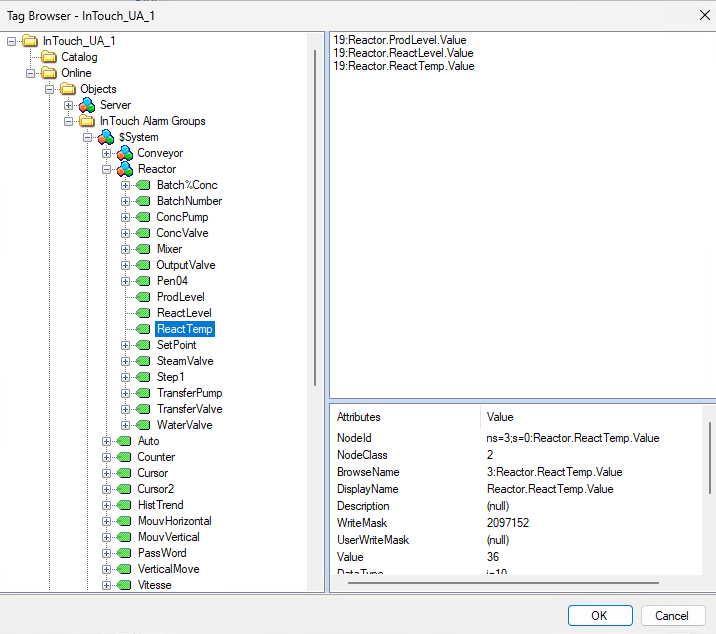Expand the Step1 tag node
This screenshot has width=716, height=634.
point(125,377)
